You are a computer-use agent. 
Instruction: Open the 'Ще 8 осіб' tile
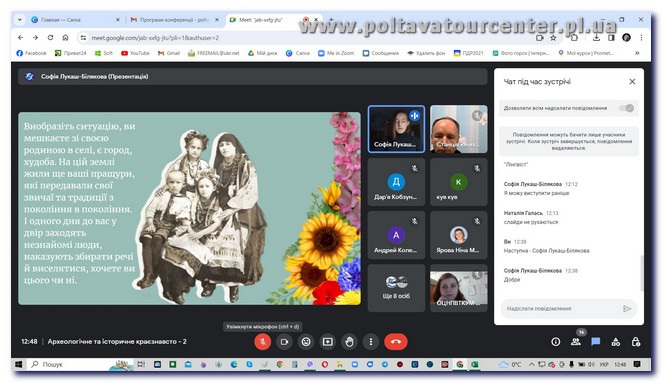click(x=396, y=288)
